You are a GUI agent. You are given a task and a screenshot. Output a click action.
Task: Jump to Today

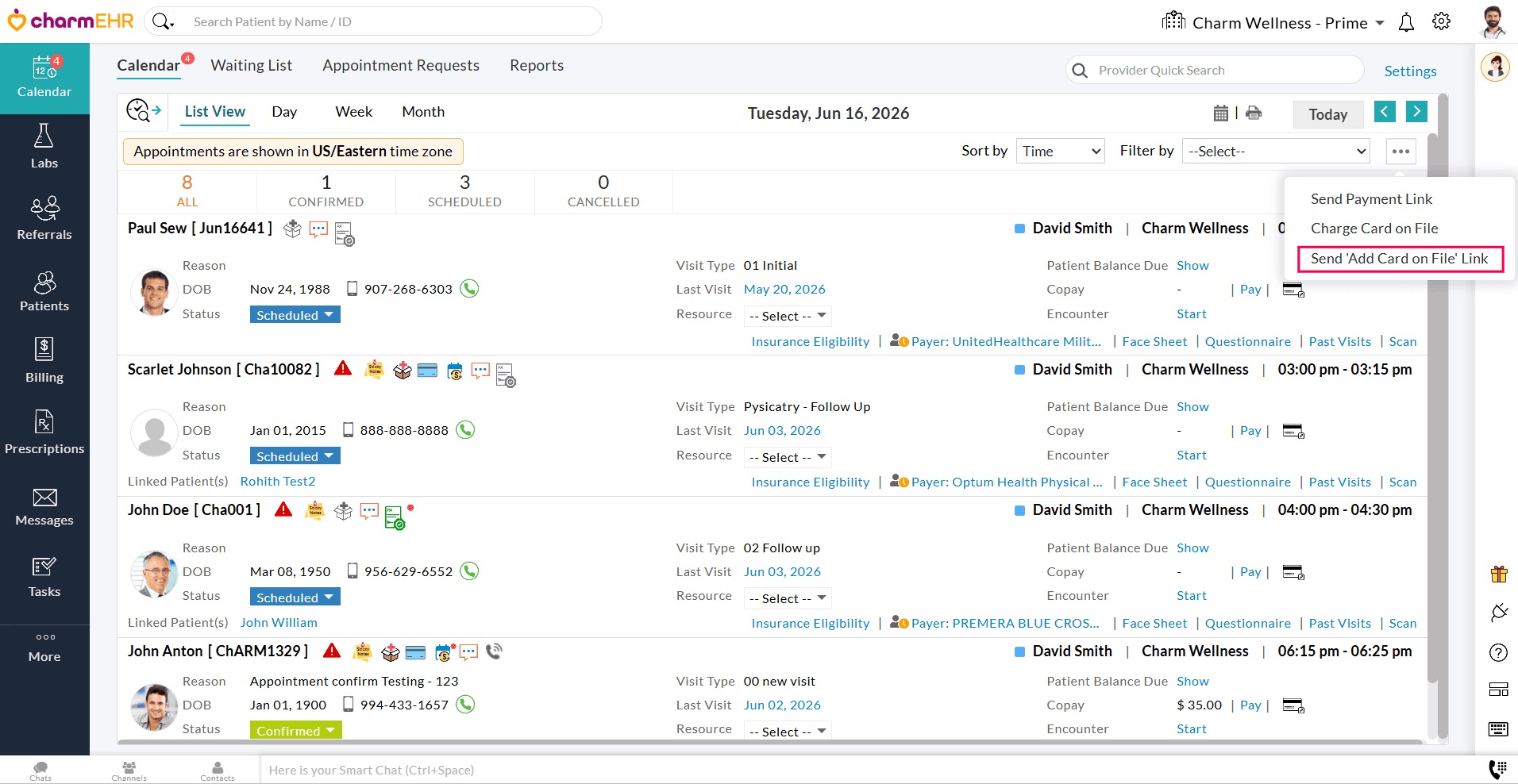1328,114
